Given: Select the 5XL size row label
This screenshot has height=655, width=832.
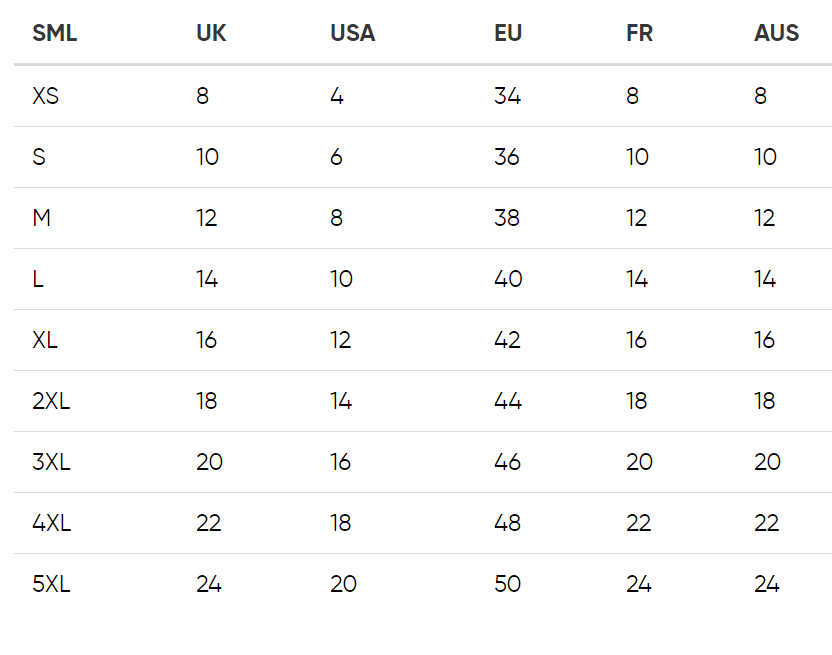Looking at the screenshot, I should click(51, 584).
